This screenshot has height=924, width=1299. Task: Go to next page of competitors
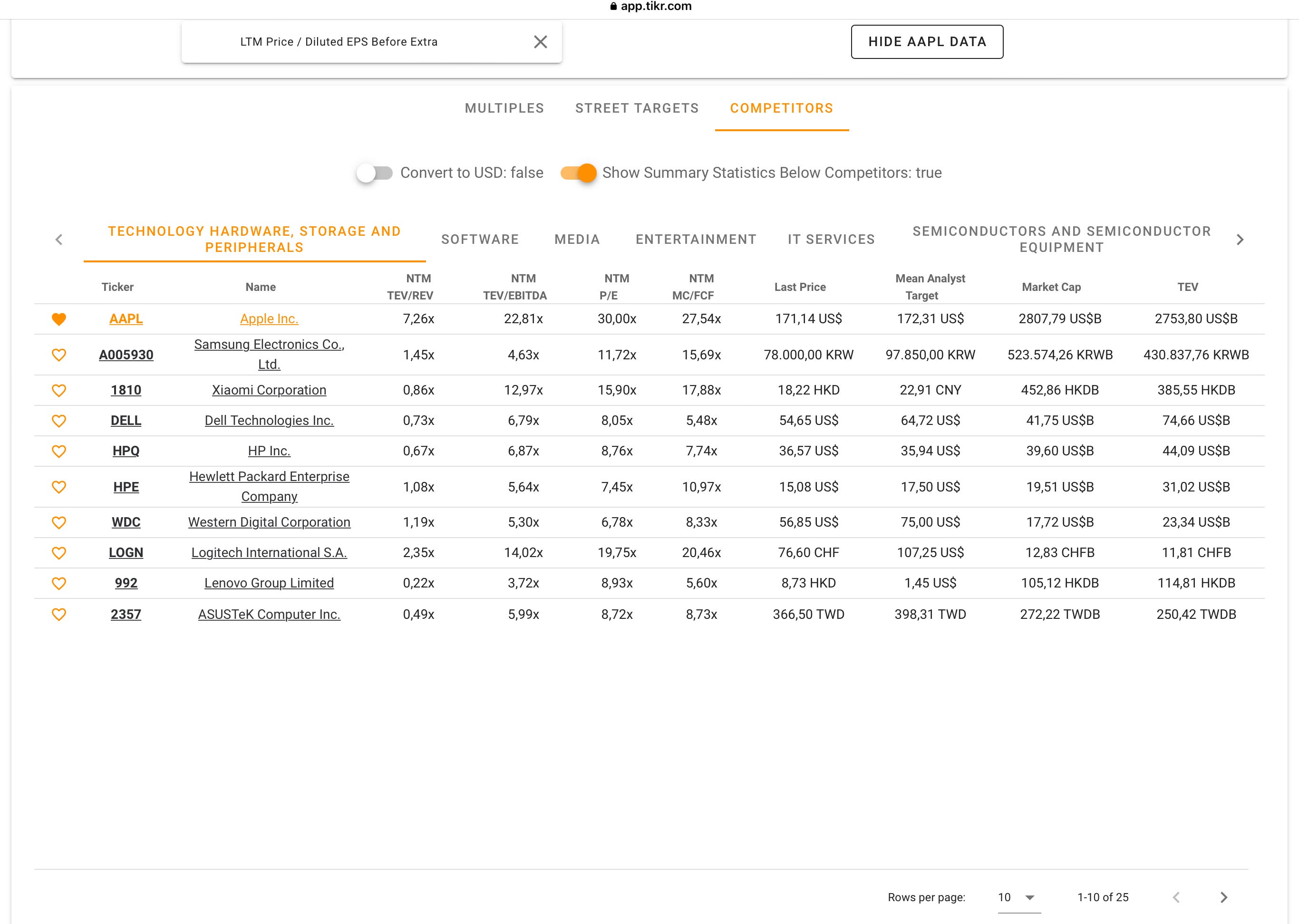1224,897
